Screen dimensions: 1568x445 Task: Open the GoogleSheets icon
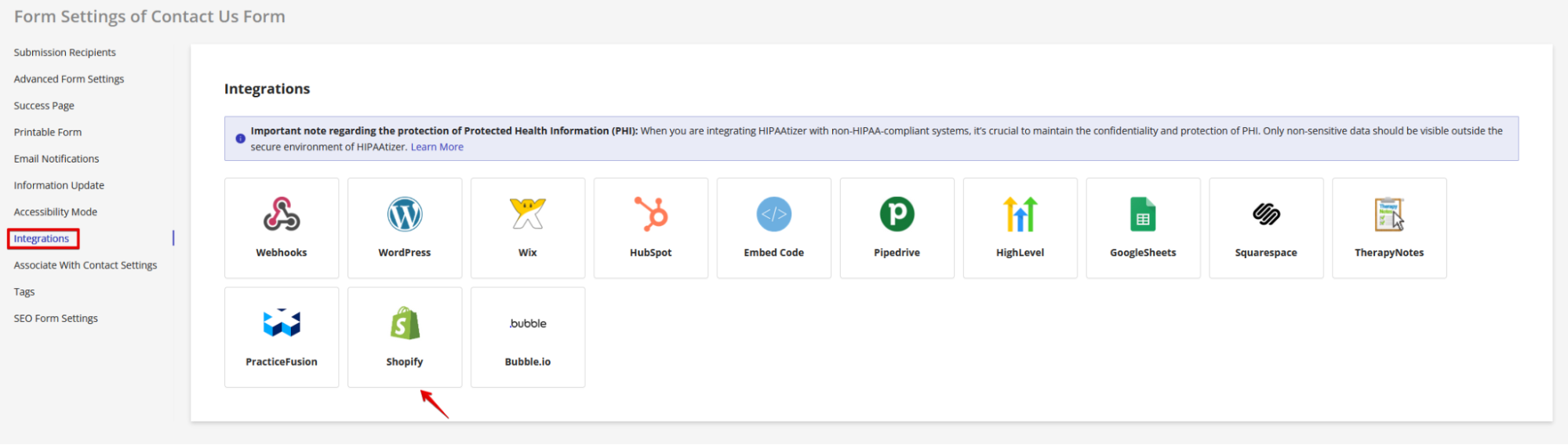tap(1143, 214)
